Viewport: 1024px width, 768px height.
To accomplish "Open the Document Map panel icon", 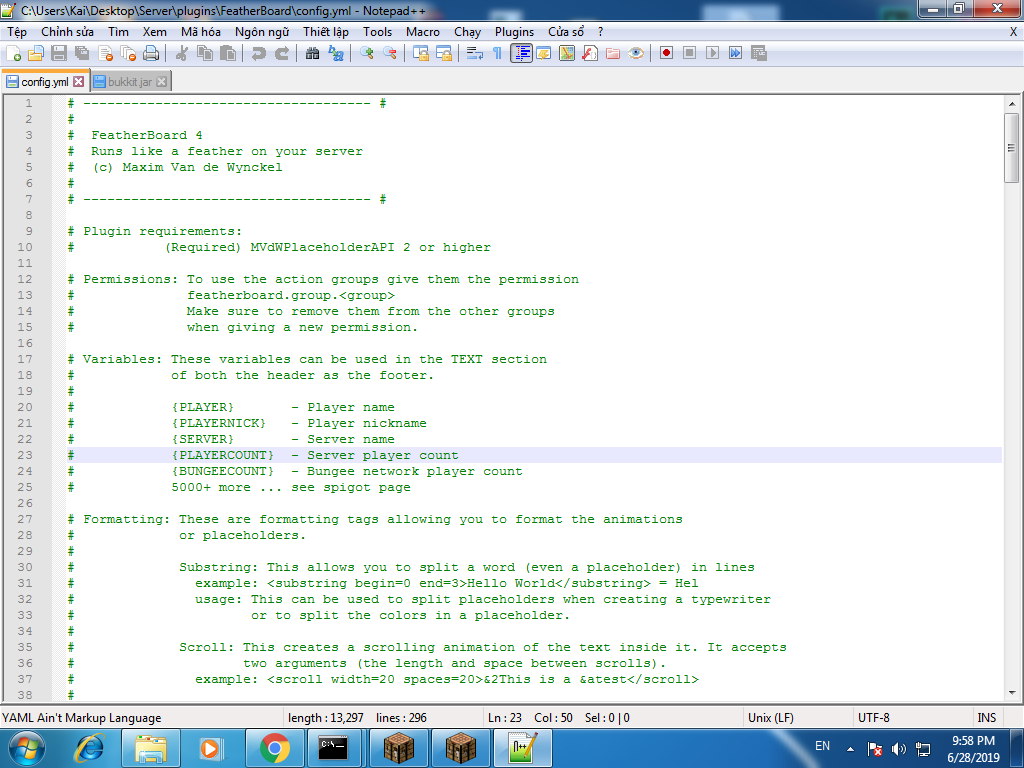I will (567, 54).
